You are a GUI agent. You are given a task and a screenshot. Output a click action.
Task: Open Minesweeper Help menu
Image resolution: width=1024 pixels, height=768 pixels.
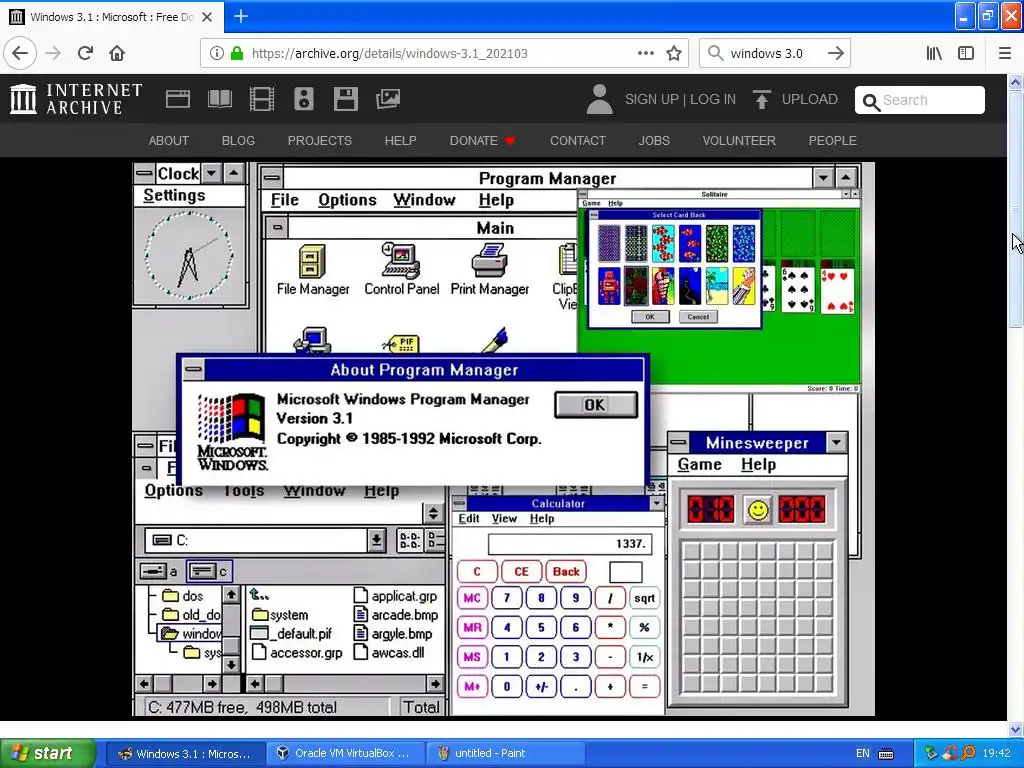coord(758,464)
